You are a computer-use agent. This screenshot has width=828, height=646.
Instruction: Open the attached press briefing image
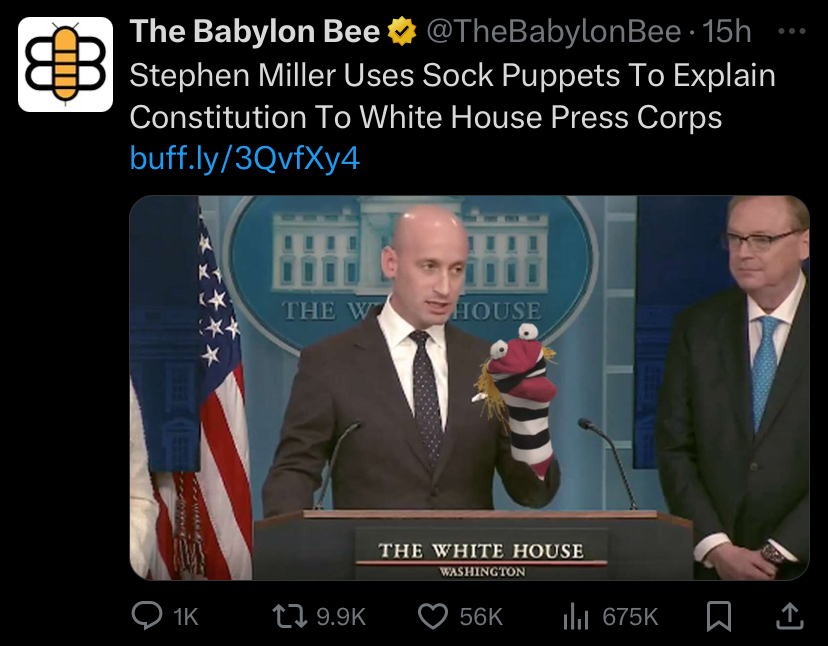(469, 388)
